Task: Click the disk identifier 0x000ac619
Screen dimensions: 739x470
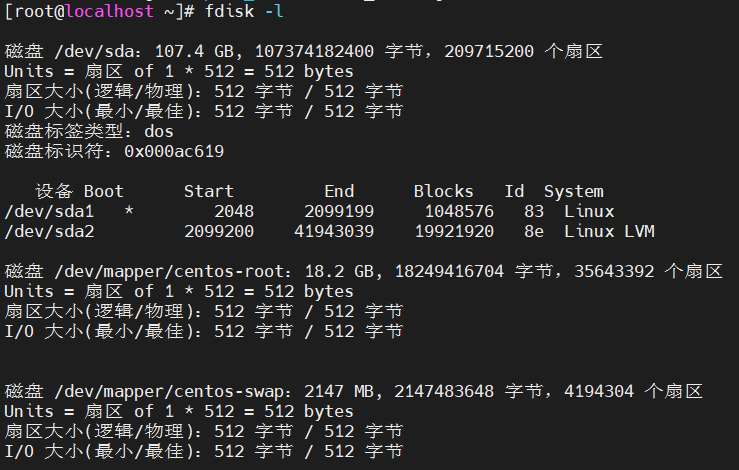Action: [x=173, y=151]
